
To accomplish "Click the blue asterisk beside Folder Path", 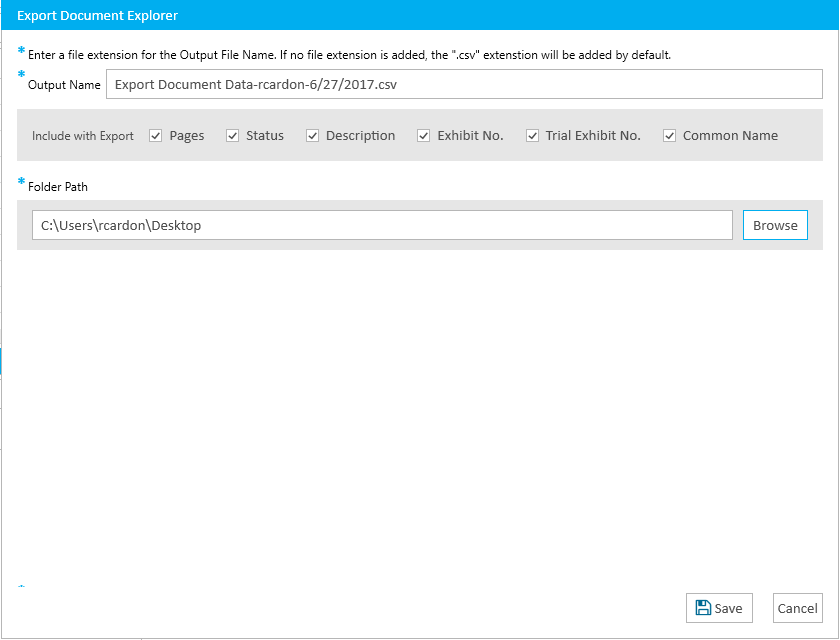I will [x=22, y=182].
